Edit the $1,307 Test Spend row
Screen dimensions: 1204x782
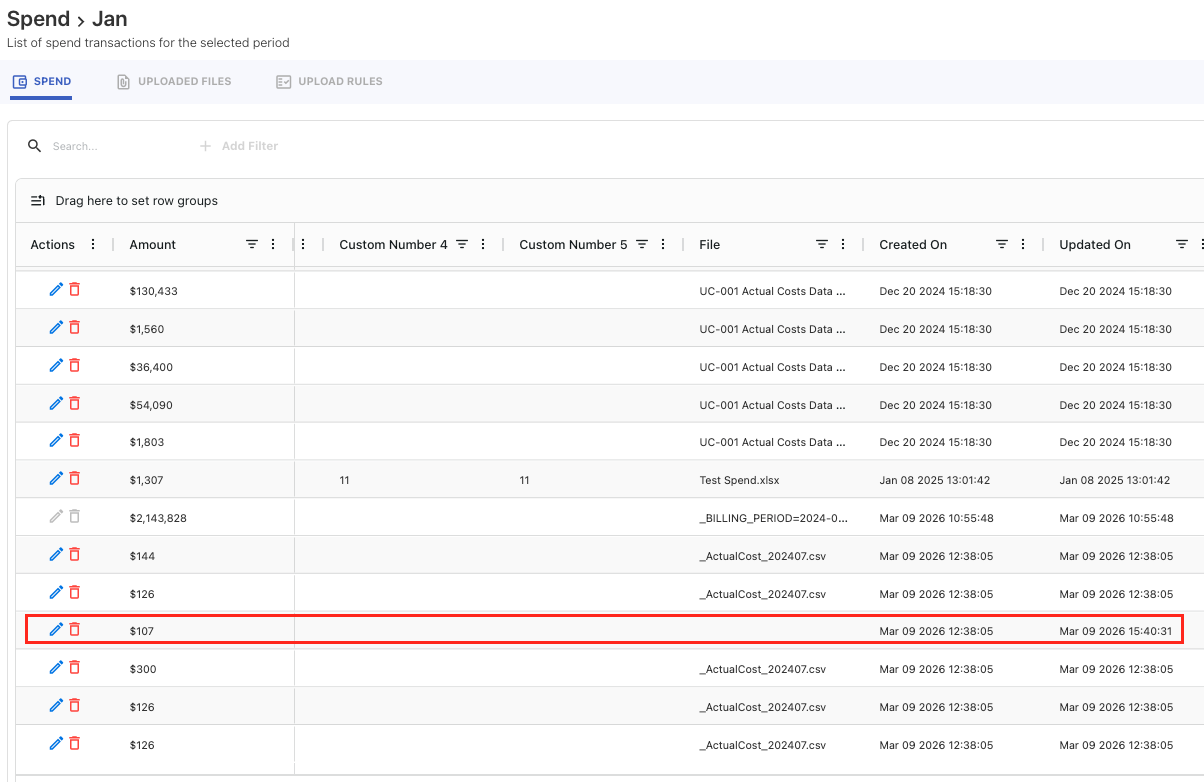point(56,479)
